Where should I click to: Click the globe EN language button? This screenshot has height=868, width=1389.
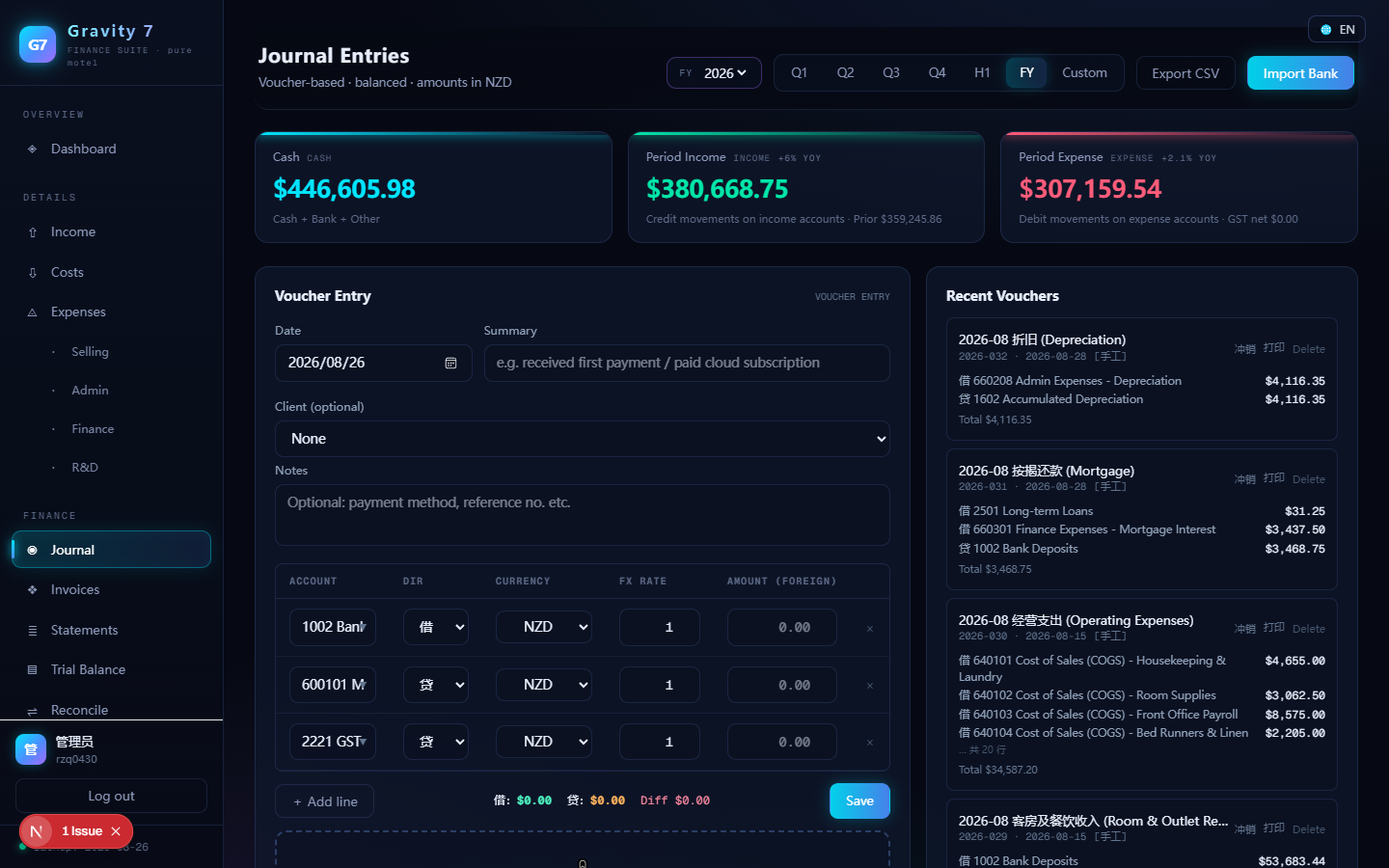pyautogui.click(x=1337, y=30)
